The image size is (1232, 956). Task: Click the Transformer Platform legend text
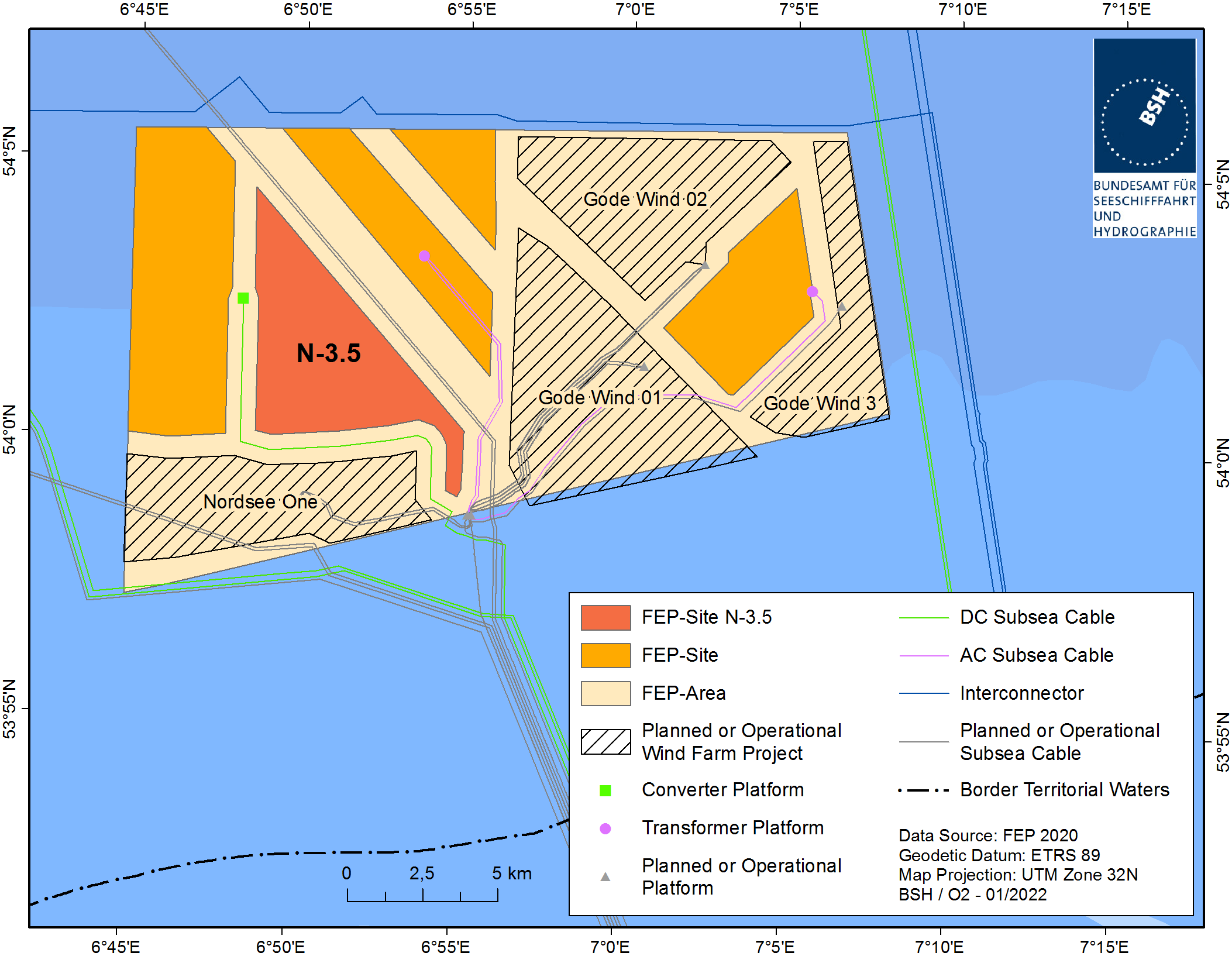[x=733, y=828]
